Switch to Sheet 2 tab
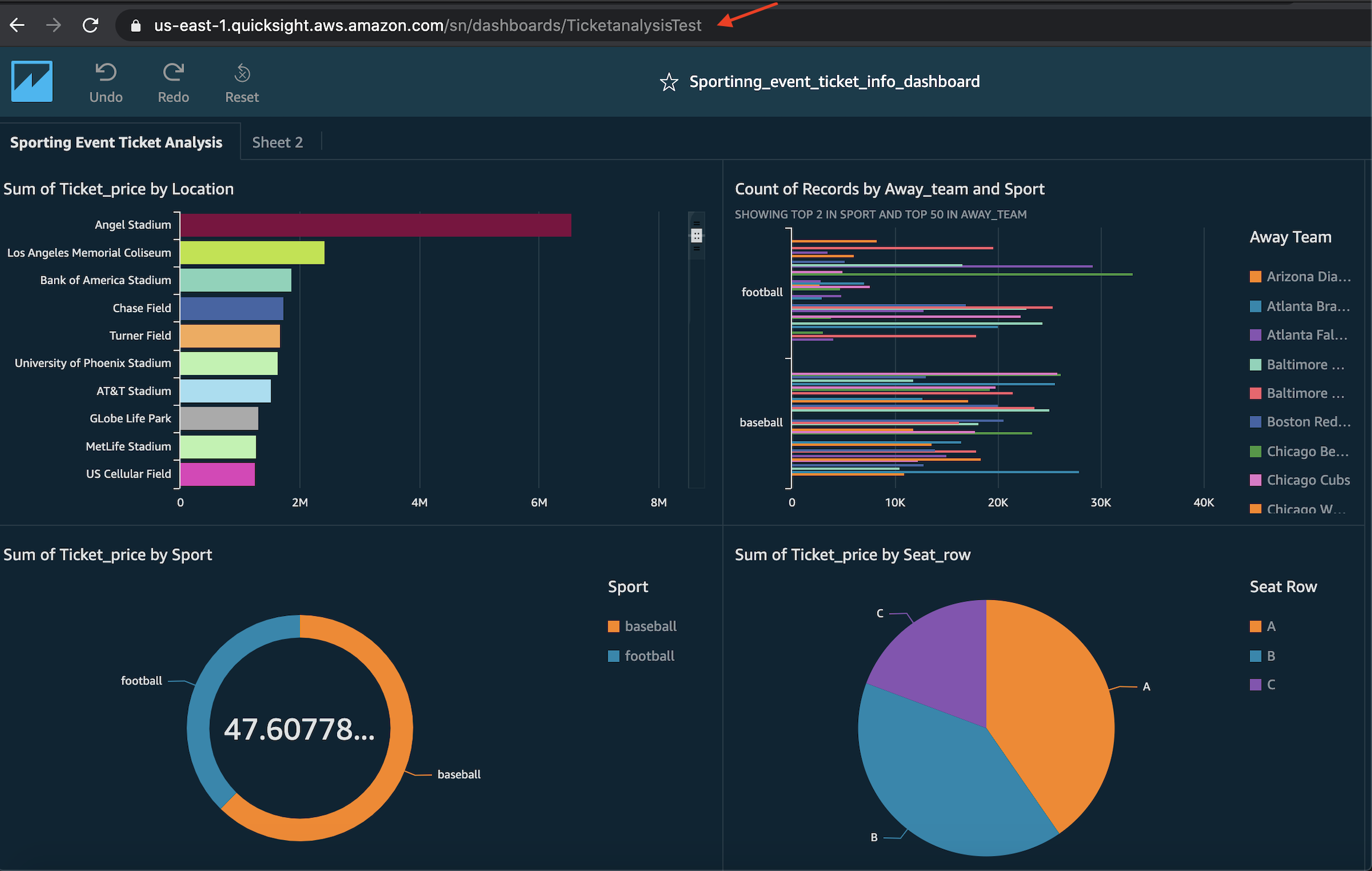Image resolution: width=1372 pixels, height=871 pixels. [277, 142]
